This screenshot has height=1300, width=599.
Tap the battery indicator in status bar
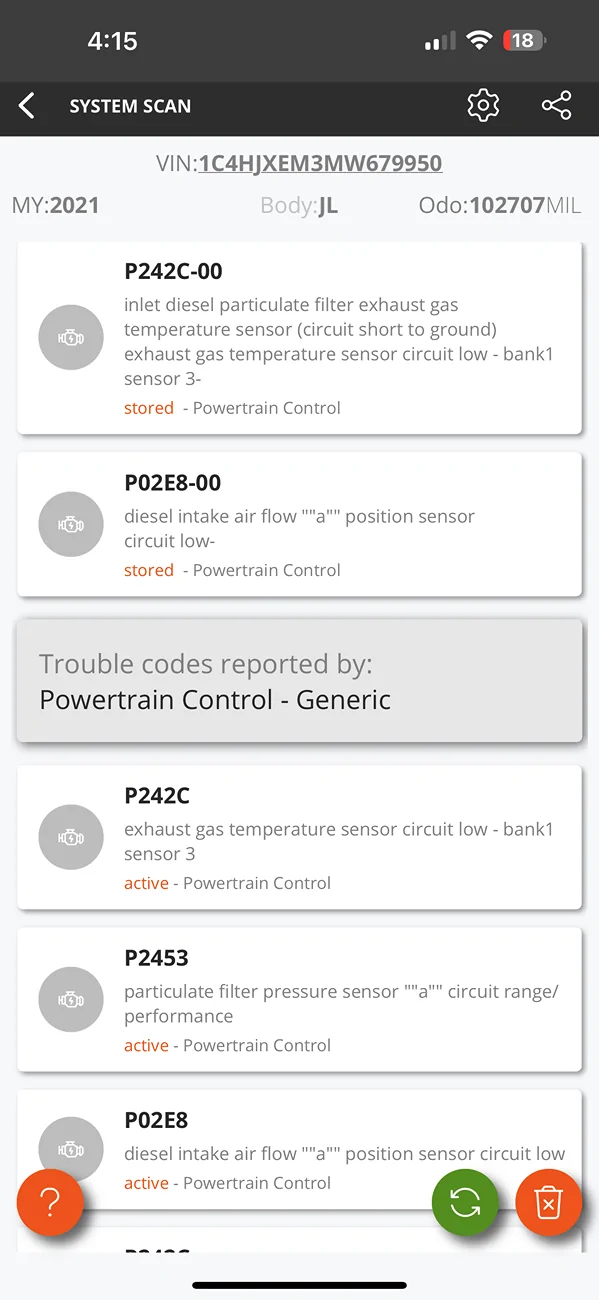[x=525, y=41]
